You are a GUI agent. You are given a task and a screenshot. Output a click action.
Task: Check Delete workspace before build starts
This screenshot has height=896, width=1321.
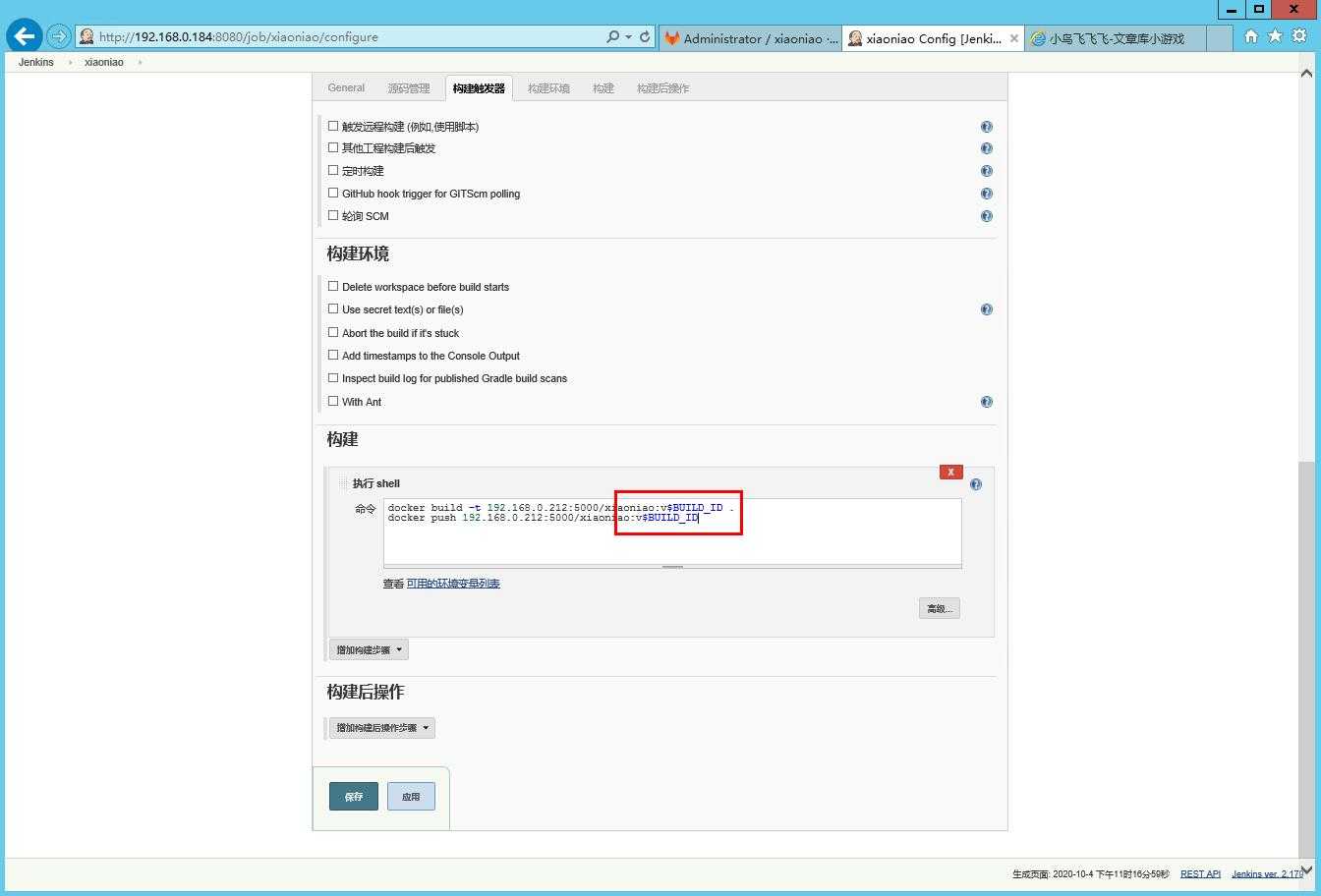tap(333, 286)
